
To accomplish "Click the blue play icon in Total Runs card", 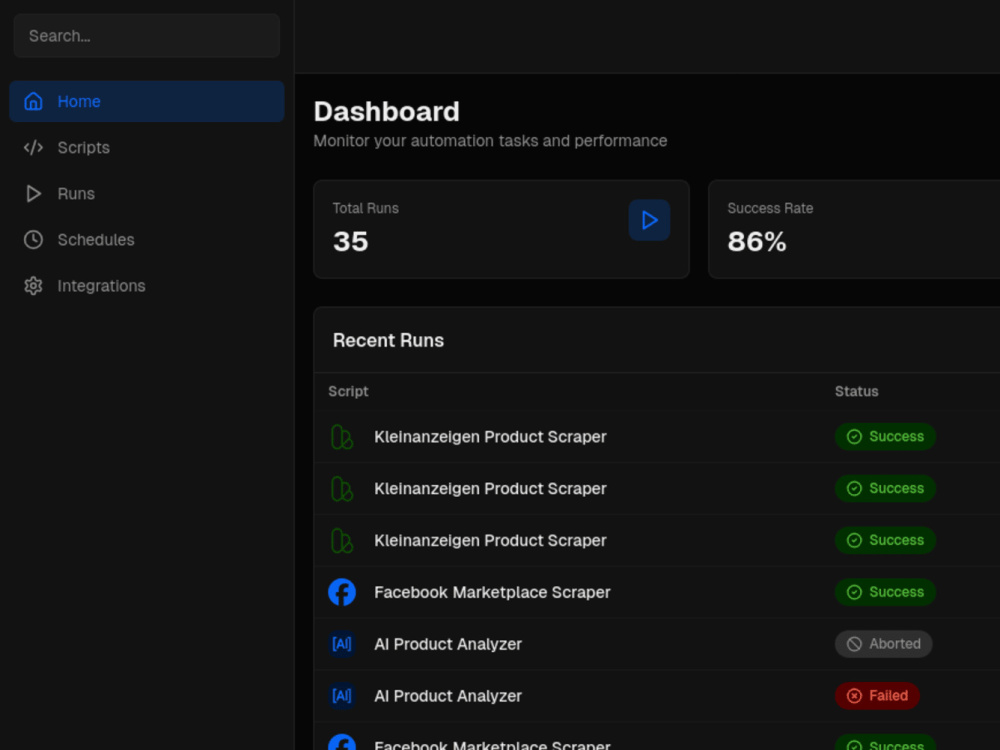I will [649, 220].
